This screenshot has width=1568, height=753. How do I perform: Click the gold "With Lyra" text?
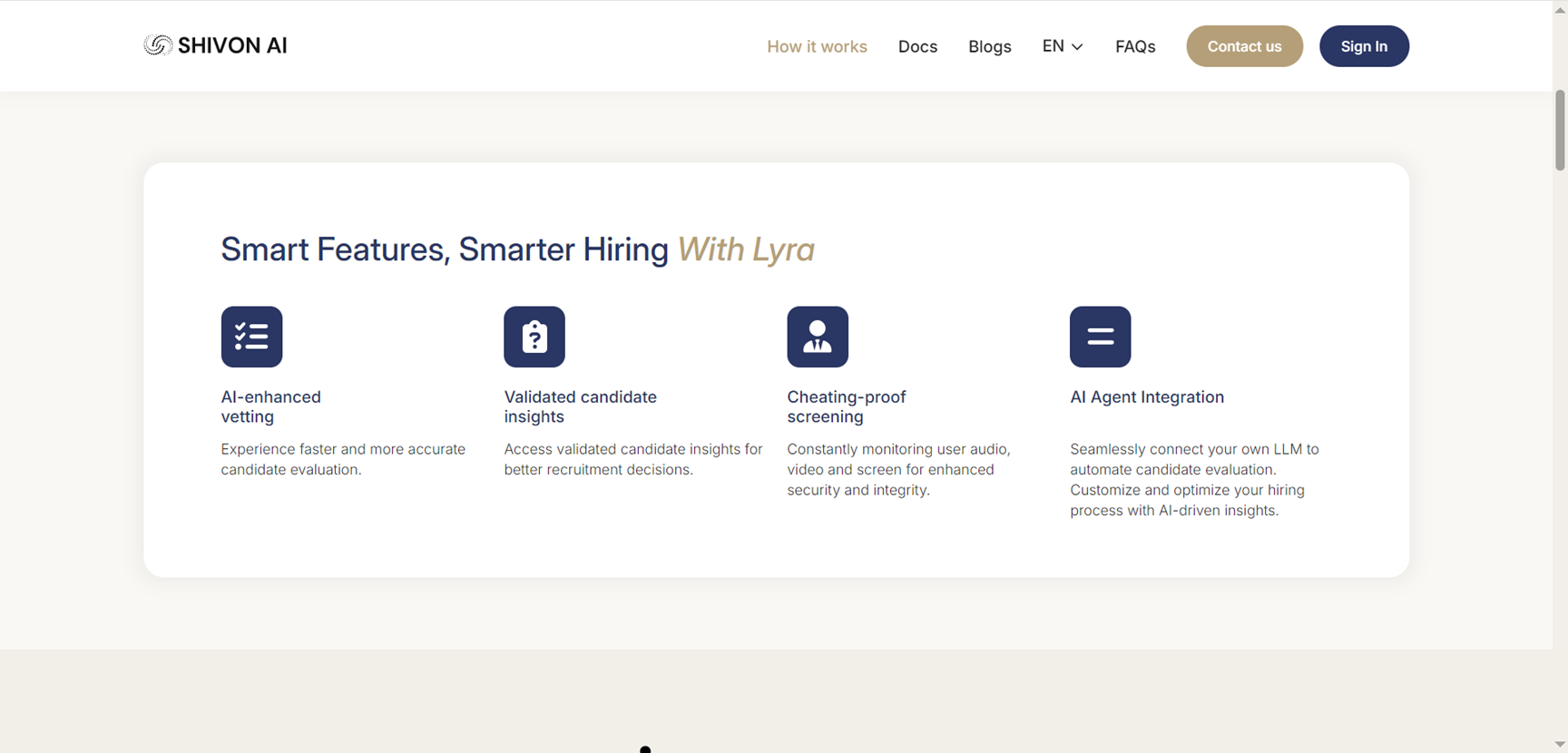(x=746, y=249)
